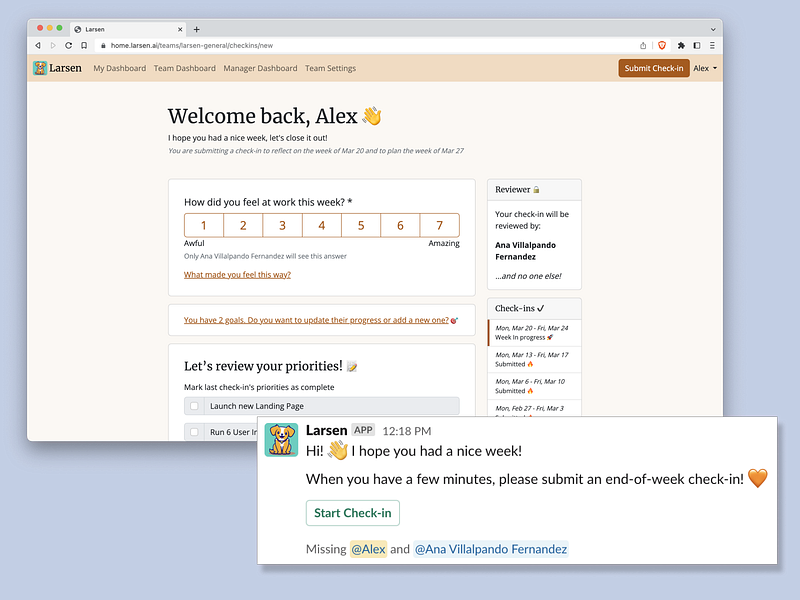Click the lock icon in the address bar

[x=103, y=45]
